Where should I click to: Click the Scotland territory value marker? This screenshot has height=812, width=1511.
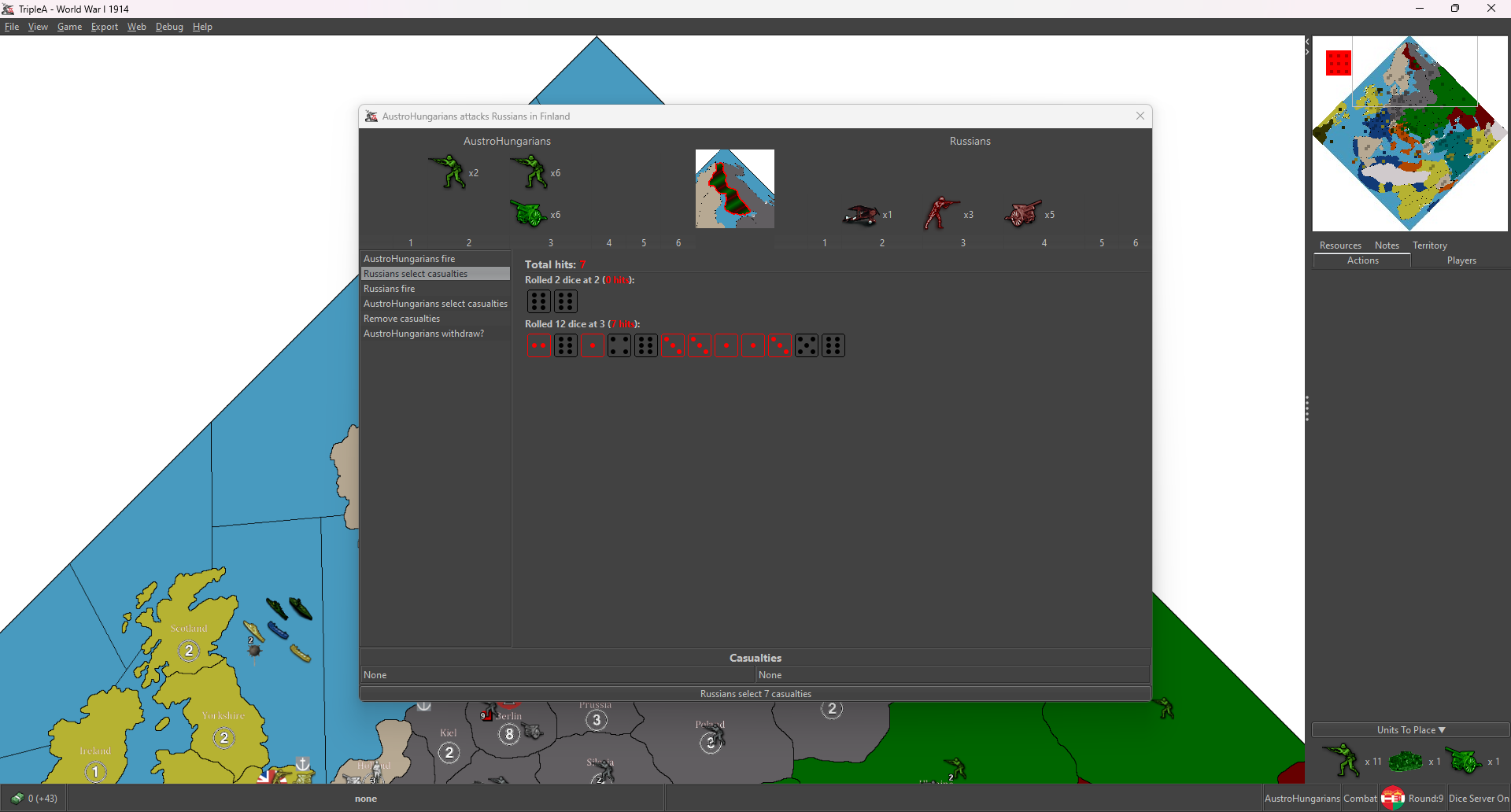pos(189,651)
